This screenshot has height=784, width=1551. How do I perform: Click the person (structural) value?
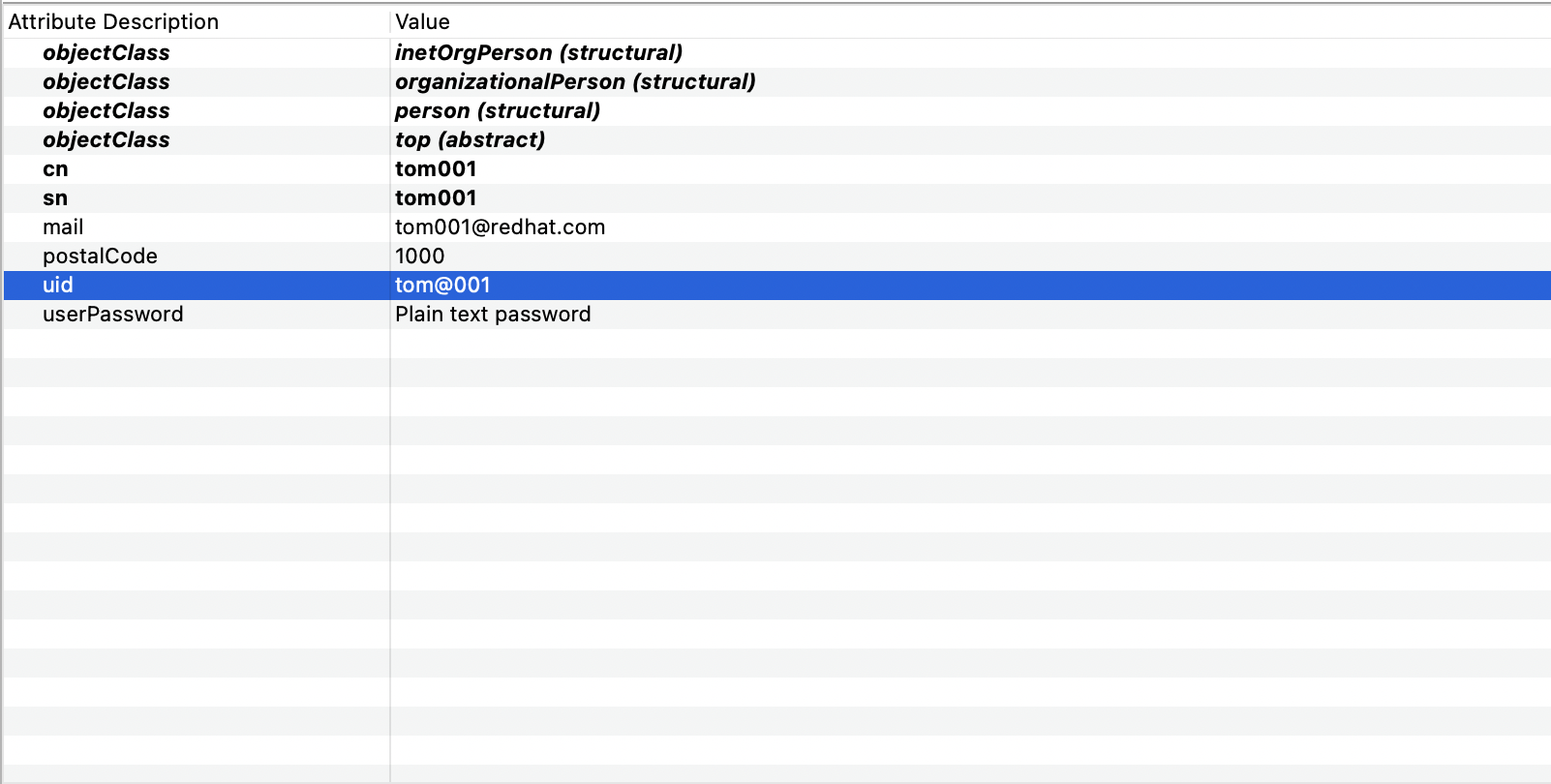[498, 111]
